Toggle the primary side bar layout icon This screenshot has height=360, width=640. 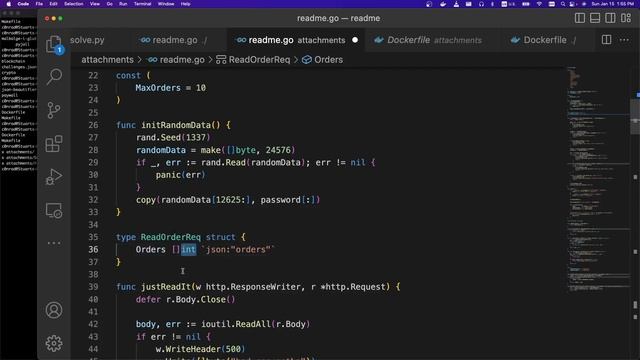pos(580,18)
